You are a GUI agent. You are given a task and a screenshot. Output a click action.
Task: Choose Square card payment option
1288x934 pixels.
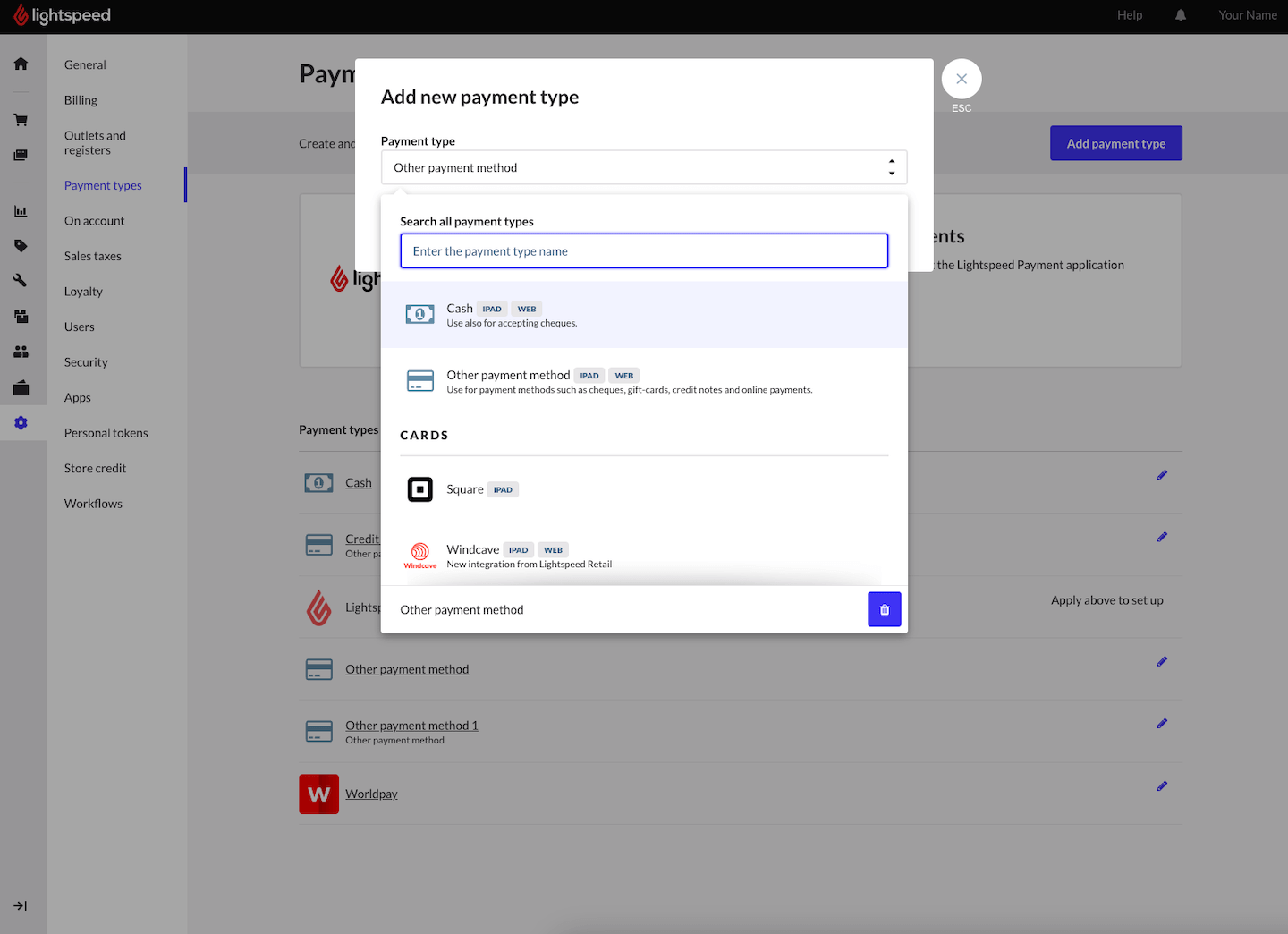pyautogui.click(x=464, y=489)
